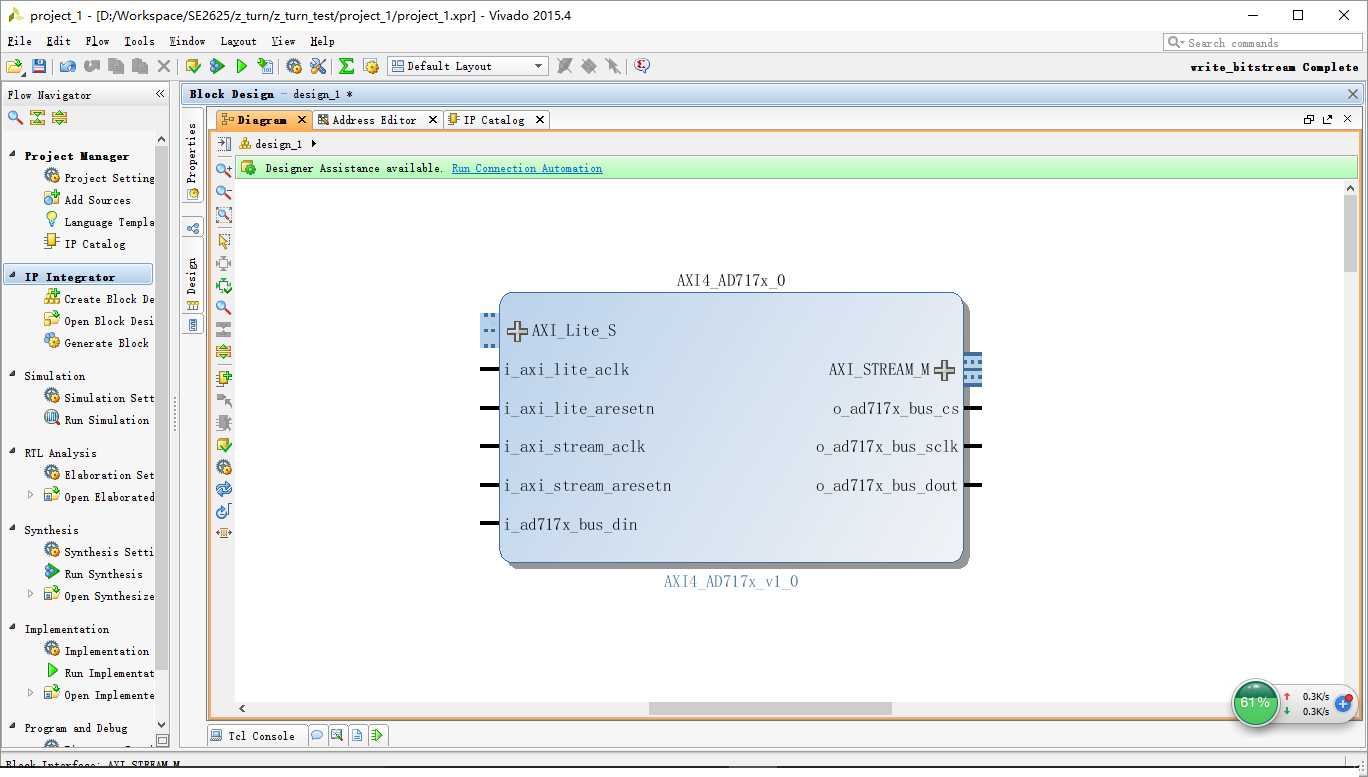
Task: Collapse the Project Manager section
Action: (x=13, y=155)
